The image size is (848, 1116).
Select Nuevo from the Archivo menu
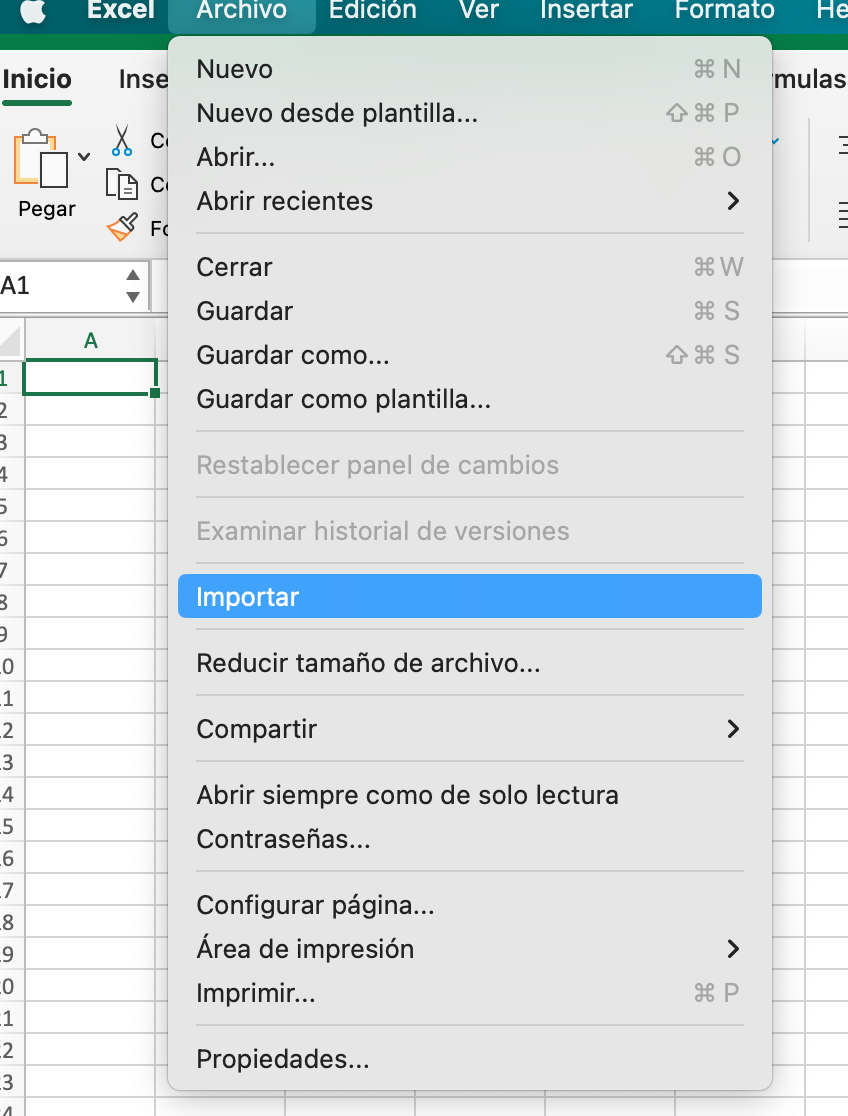pyautogui.click(x=470, y=69)
